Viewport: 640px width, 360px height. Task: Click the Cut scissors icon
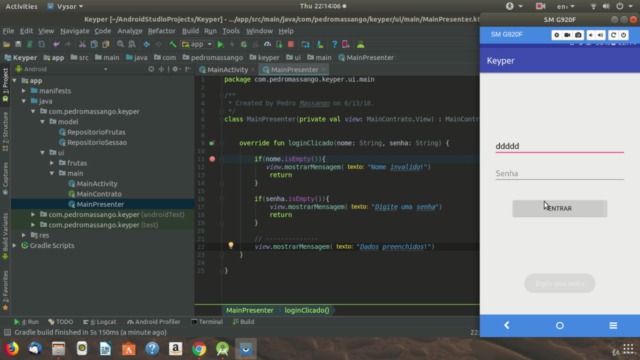click(x=82, y=44)
